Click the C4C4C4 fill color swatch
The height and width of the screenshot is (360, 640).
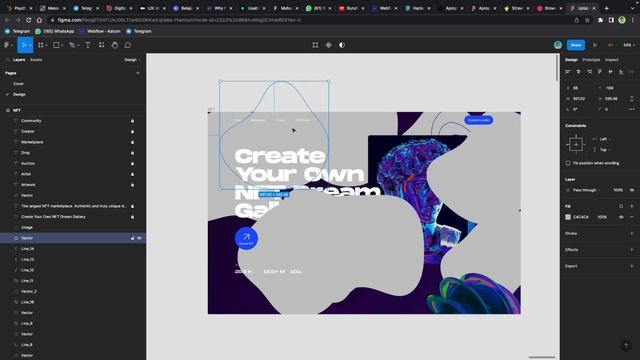point(568,217)
